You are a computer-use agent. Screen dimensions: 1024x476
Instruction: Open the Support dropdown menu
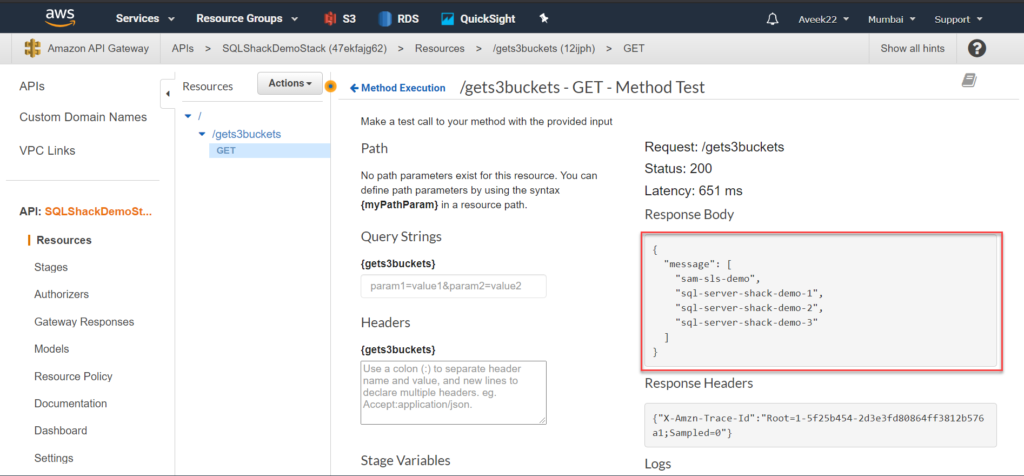click(x=958, y=19)
